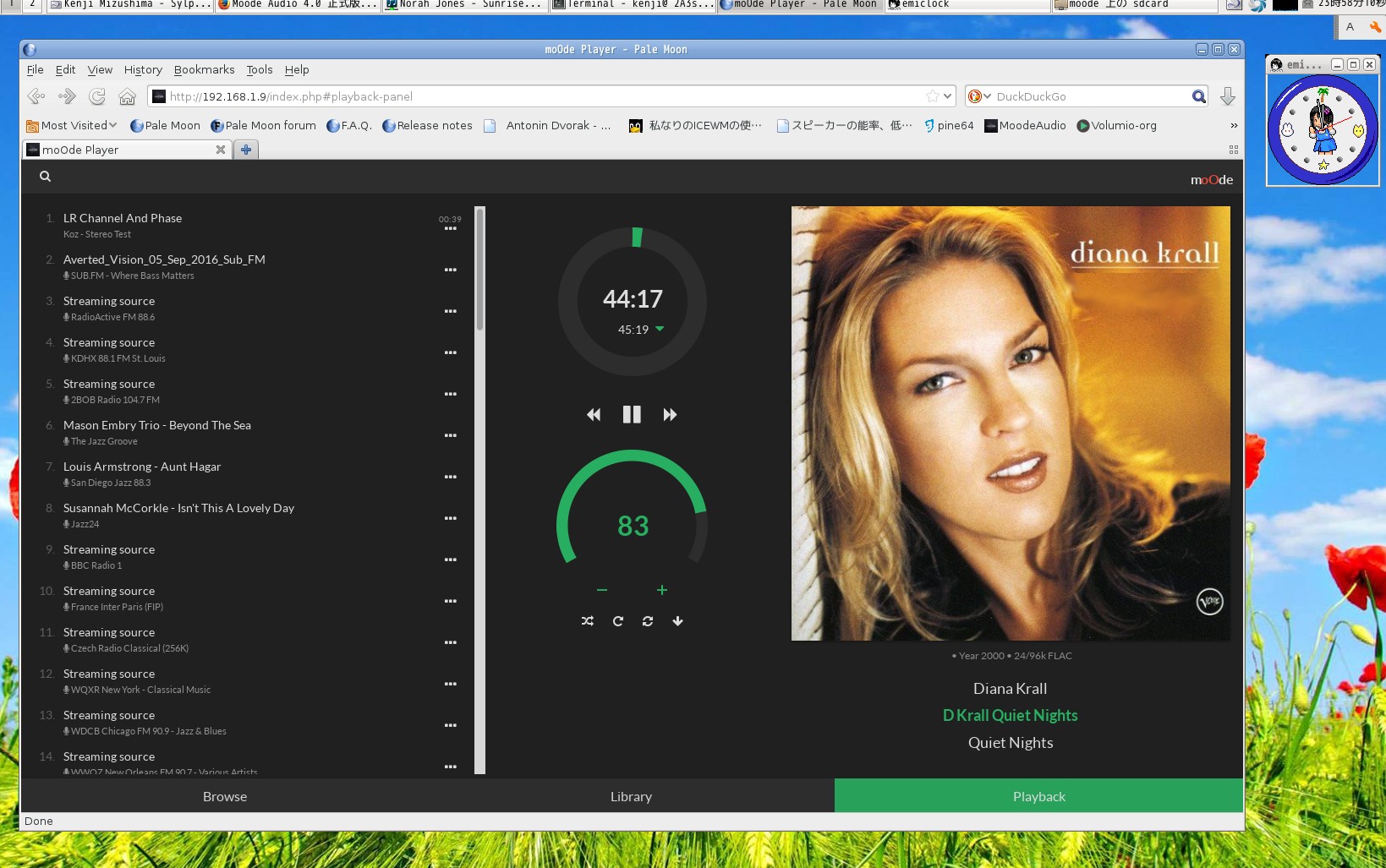Click the Diana Krall album cover
Screen dimensions: 1386x868
1011,423
